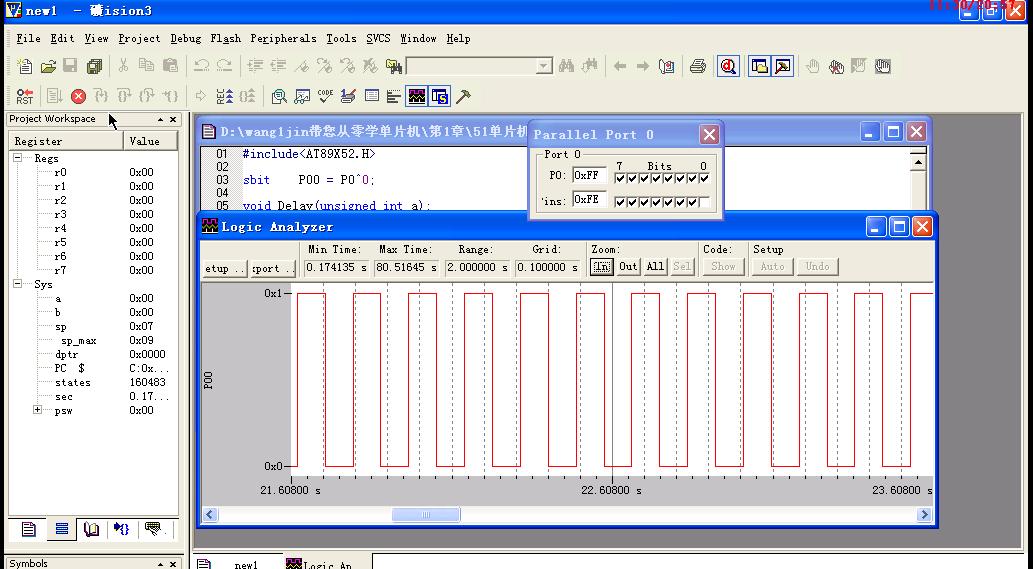Toggle the Output Window icon
This screenshot has height=569, width=1033.
783,66
